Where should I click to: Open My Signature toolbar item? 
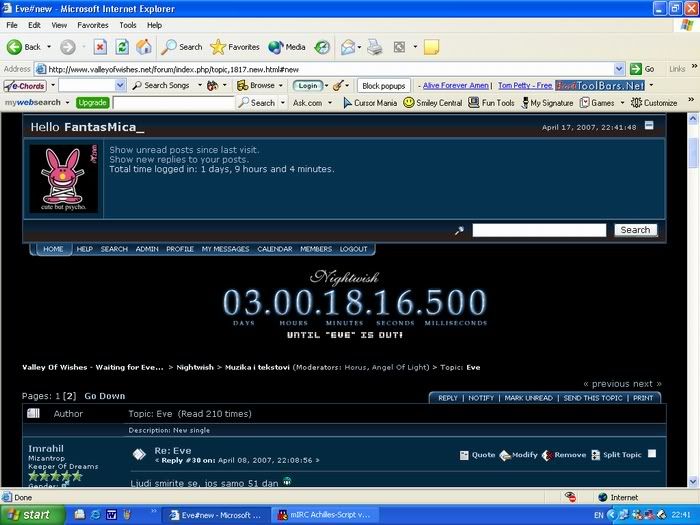coord(548,103)
